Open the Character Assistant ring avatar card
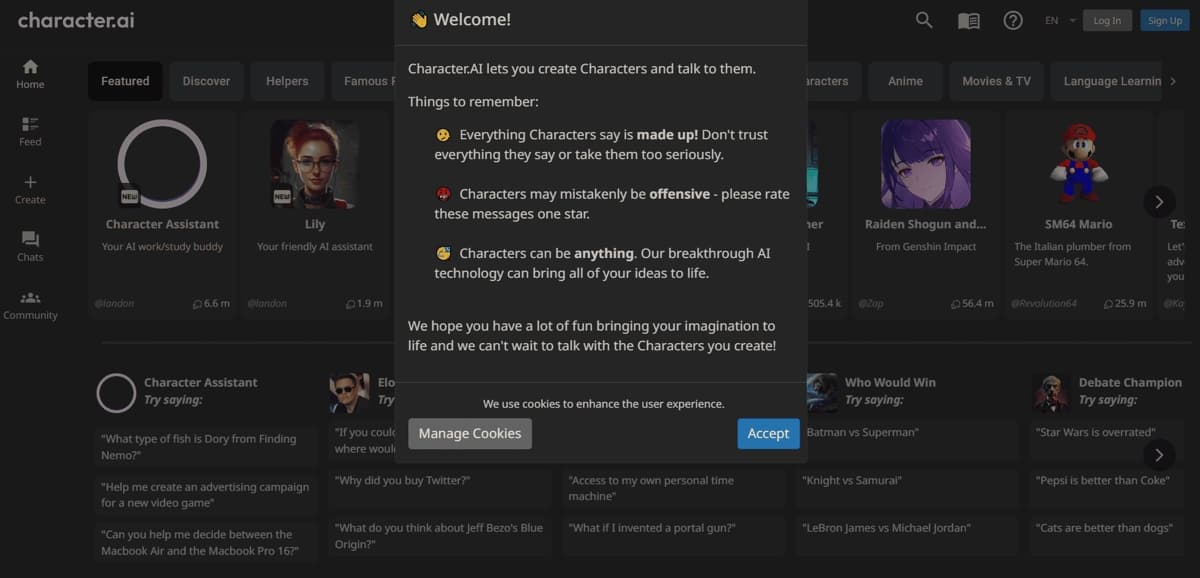1200x578 pixels. click(162, 164)
